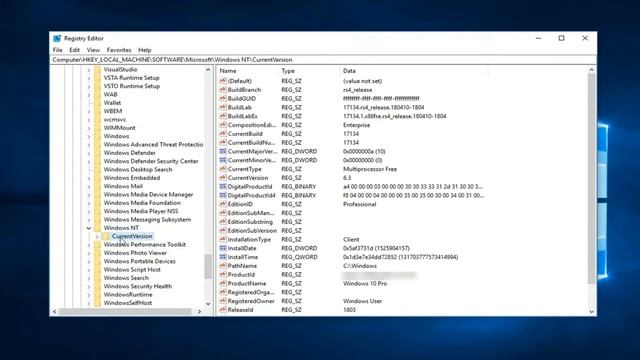Select the InstallTime QWORD value icon

(223, 257)
